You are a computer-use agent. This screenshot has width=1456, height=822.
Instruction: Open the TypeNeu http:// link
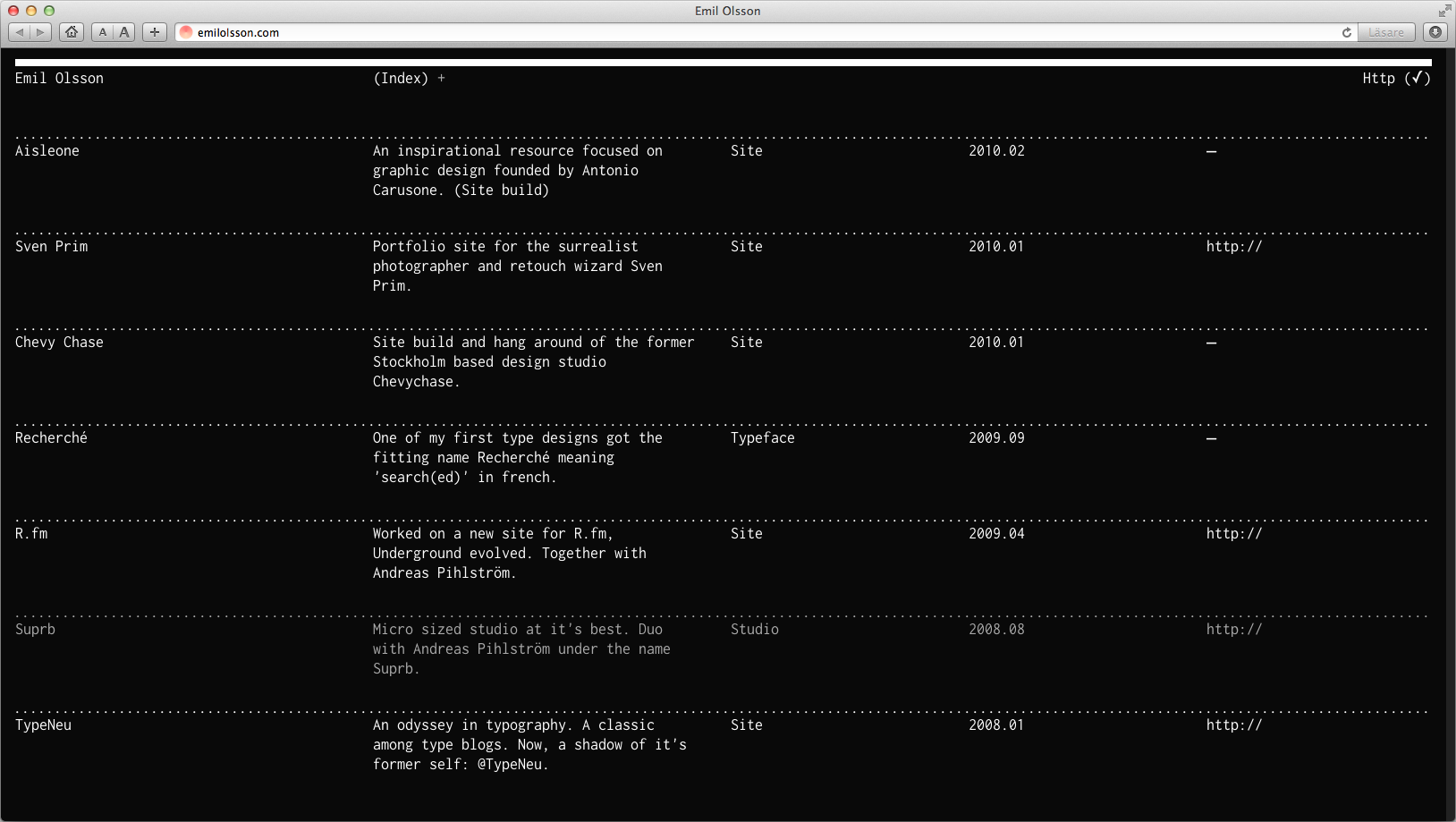[1233, 725]
